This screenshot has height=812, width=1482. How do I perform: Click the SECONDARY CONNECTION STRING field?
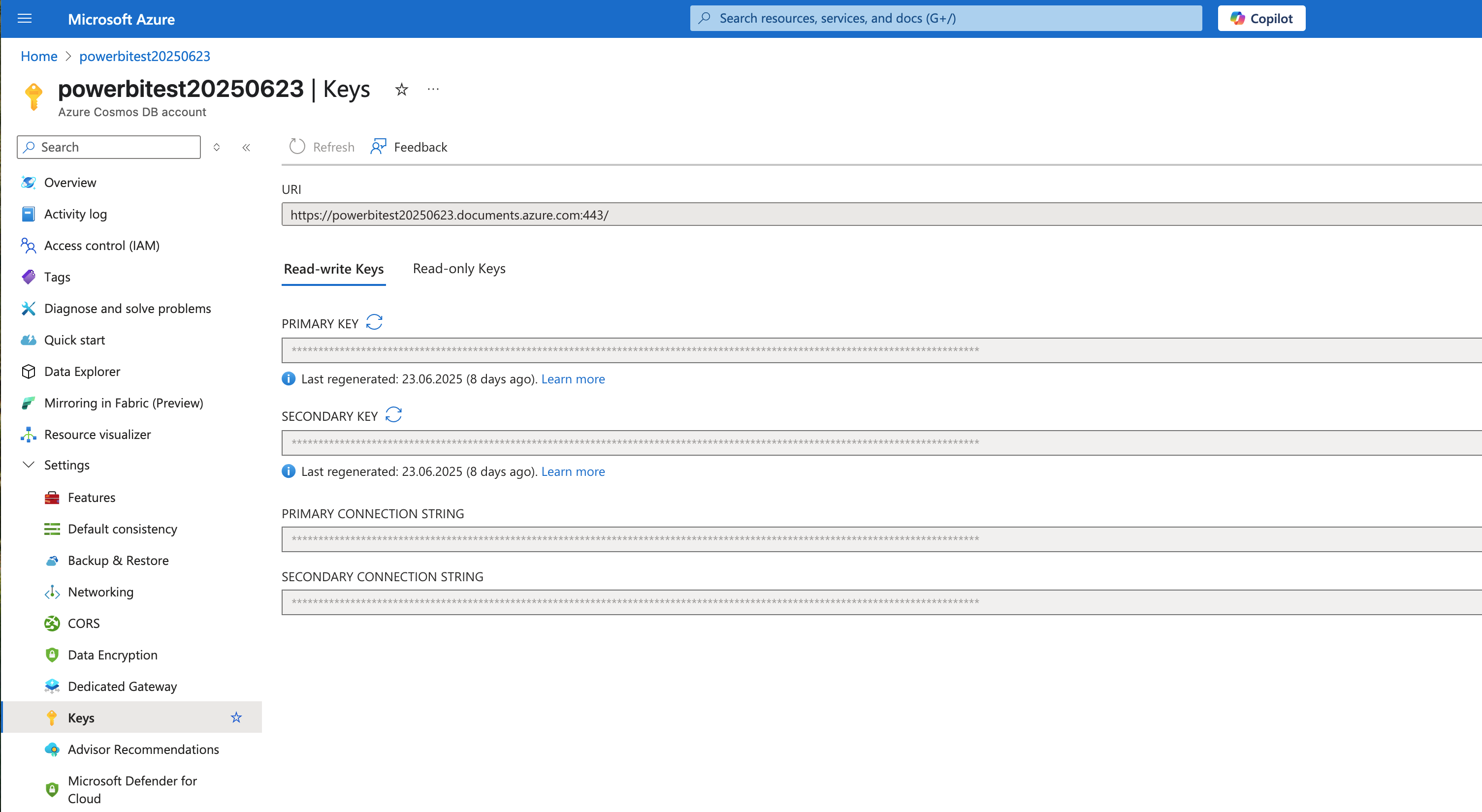pyautogui.click(x=882, y=602)
